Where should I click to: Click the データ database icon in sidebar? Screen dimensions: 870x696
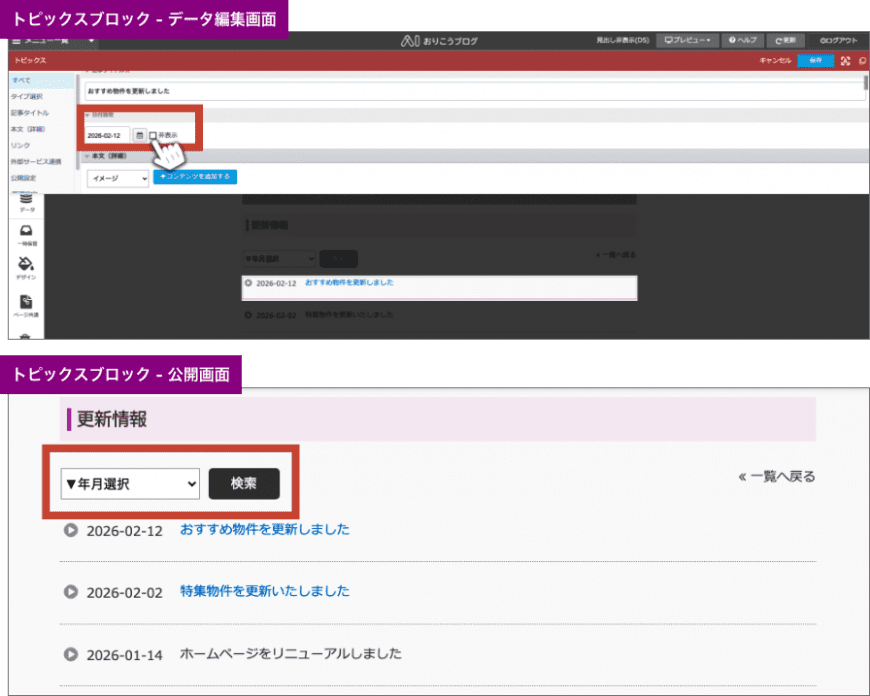[26, 200]
